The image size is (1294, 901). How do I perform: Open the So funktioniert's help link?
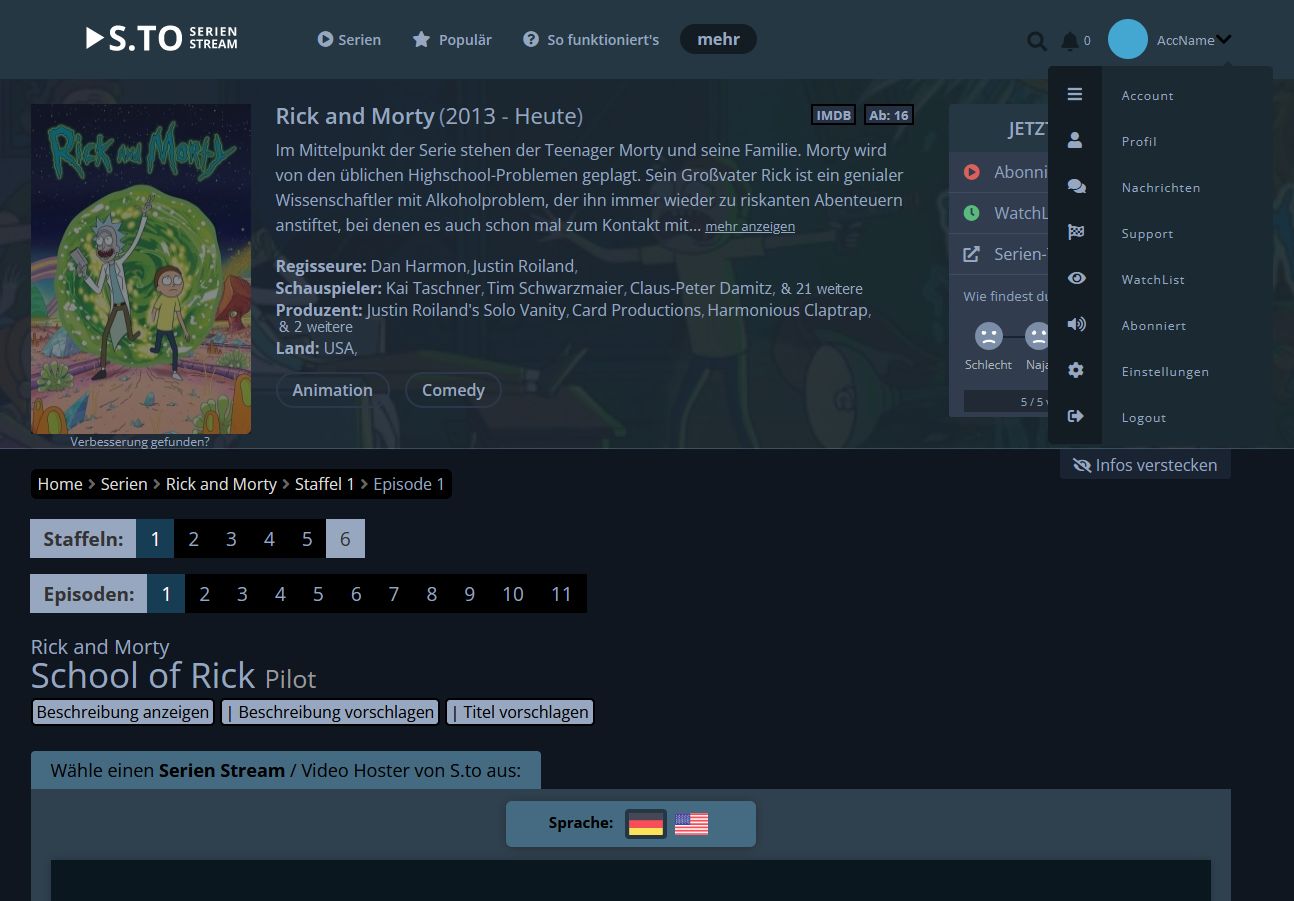(591, 40)
